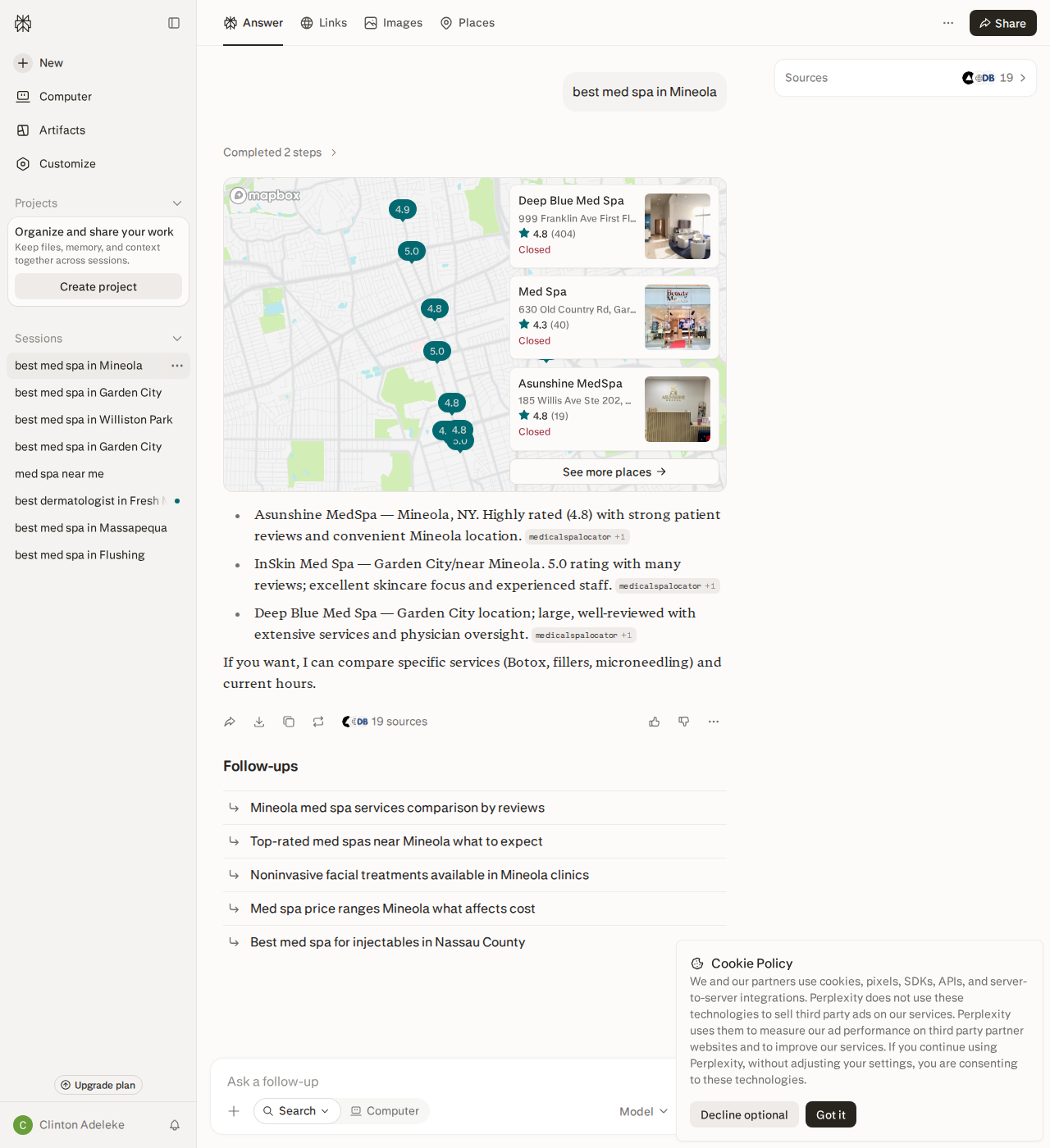Open Deep Blue Med Spa photo thumbnail

678,226
